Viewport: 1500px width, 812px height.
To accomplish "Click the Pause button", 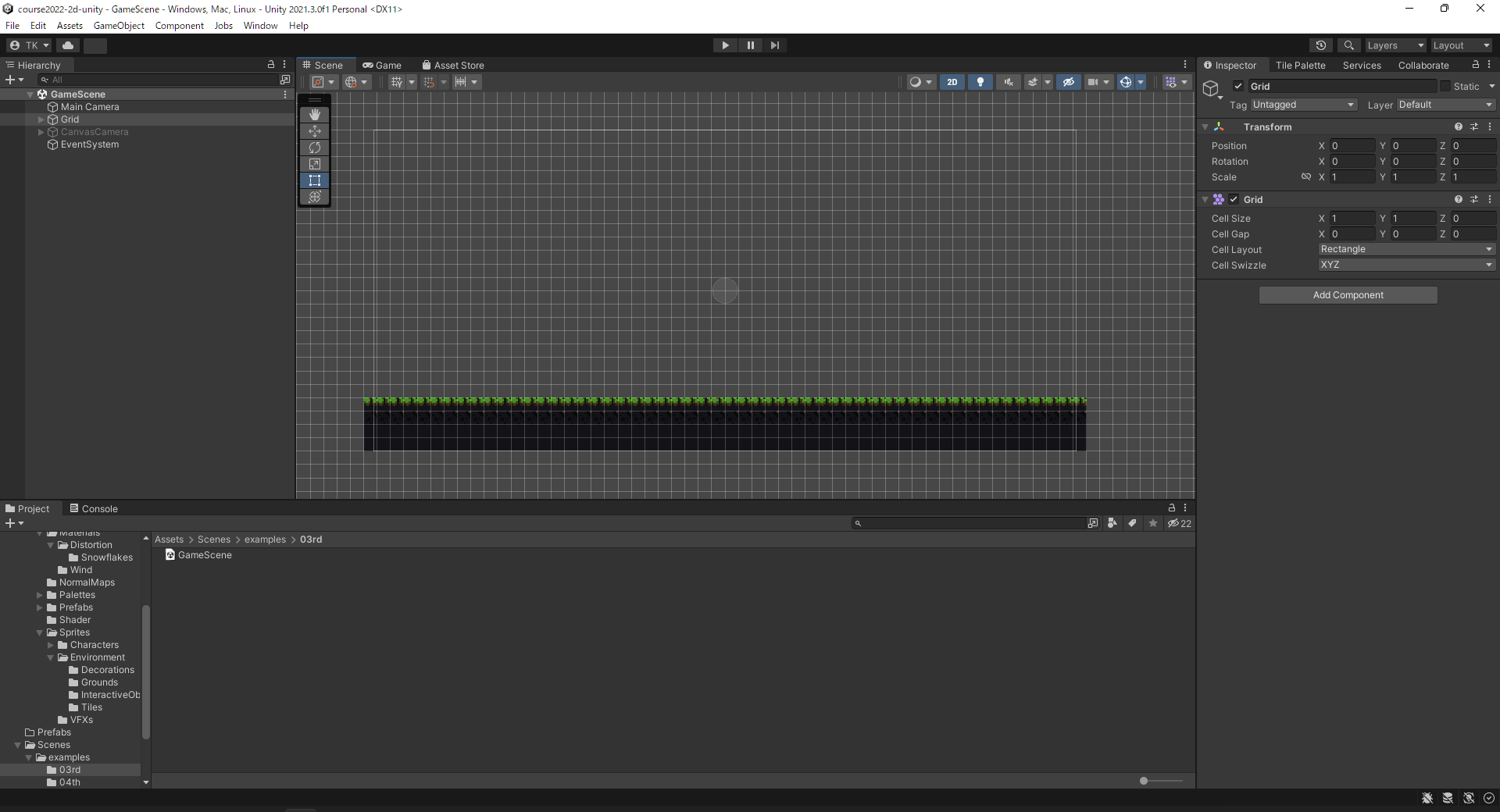I will [750, 45].
